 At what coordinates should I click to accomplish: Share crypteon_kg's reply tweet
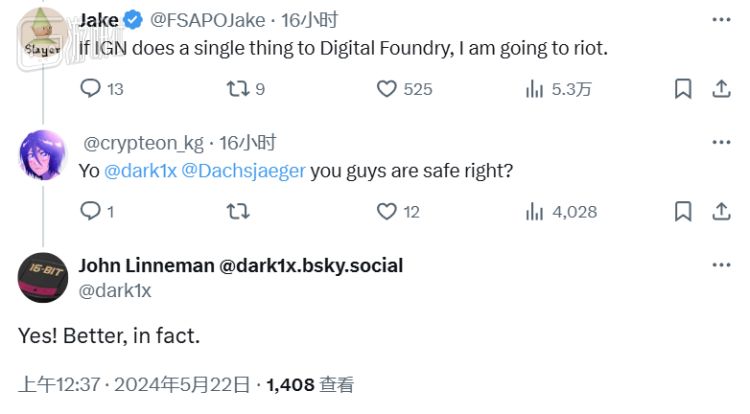(x=720, y=211)
